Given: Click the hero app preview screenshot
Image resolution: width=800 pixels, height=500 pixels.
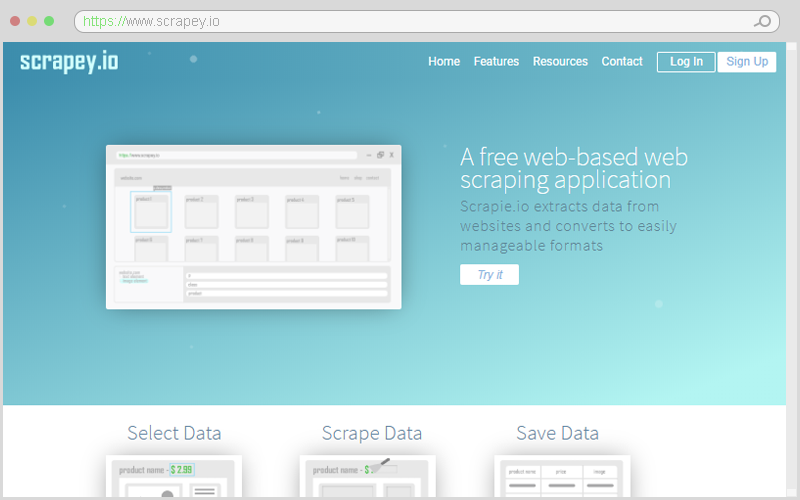Looking at the screenshot, I should click(x=253, y=227).
